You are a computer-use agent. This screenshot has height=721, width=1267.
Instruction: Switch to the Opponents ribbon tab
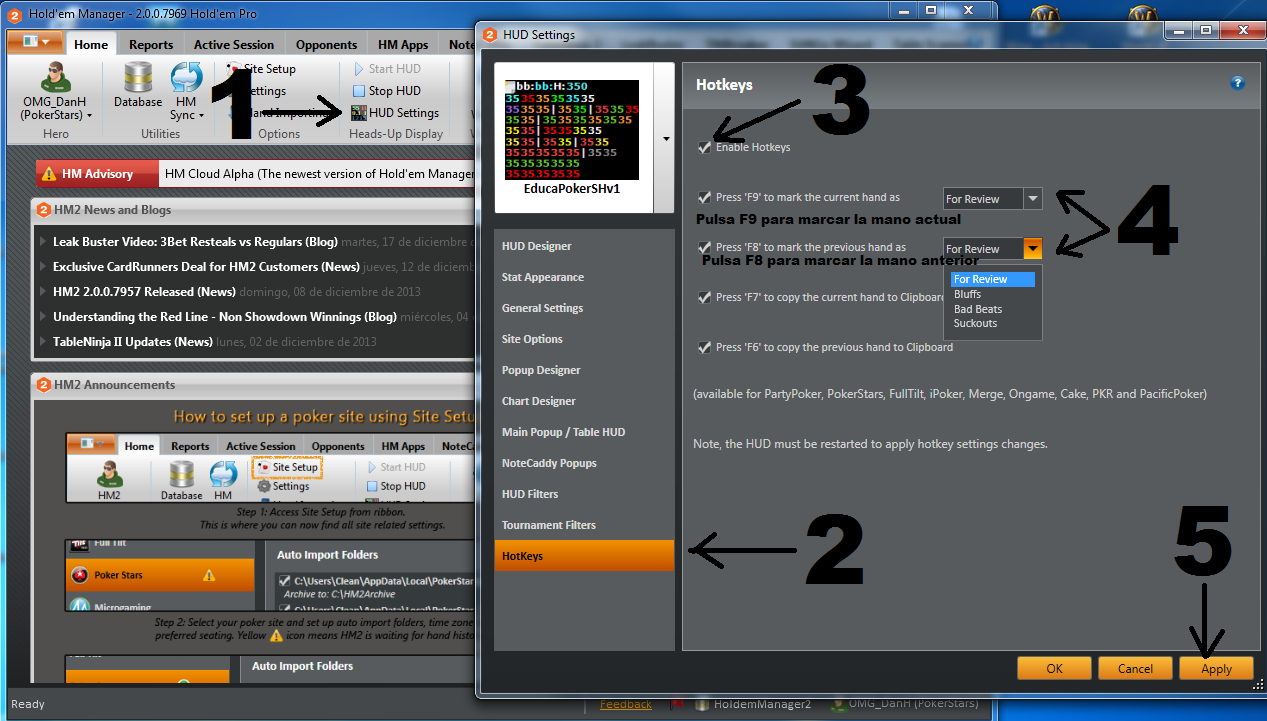click(326, 44)
